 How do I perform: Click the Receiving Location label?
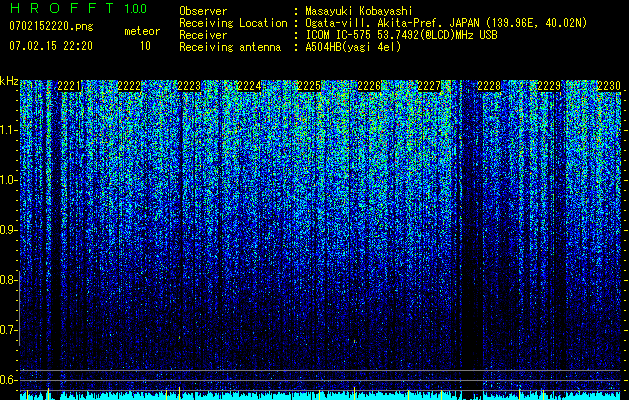pyautogui.click(x=233, y=23)
